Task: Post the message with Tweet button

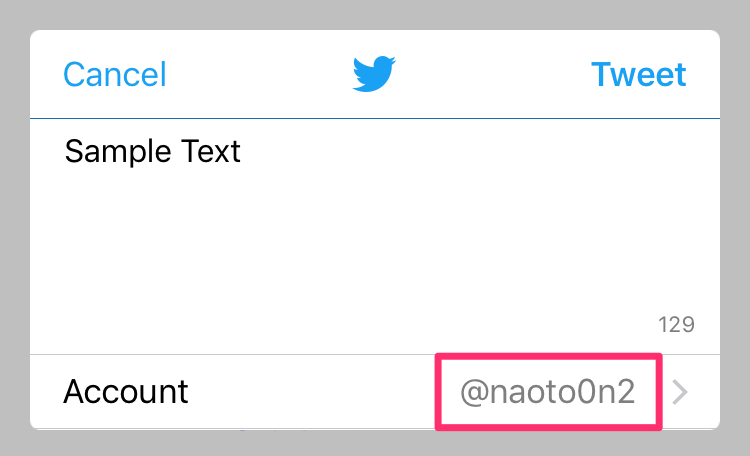Action: [x=639, y=75]
